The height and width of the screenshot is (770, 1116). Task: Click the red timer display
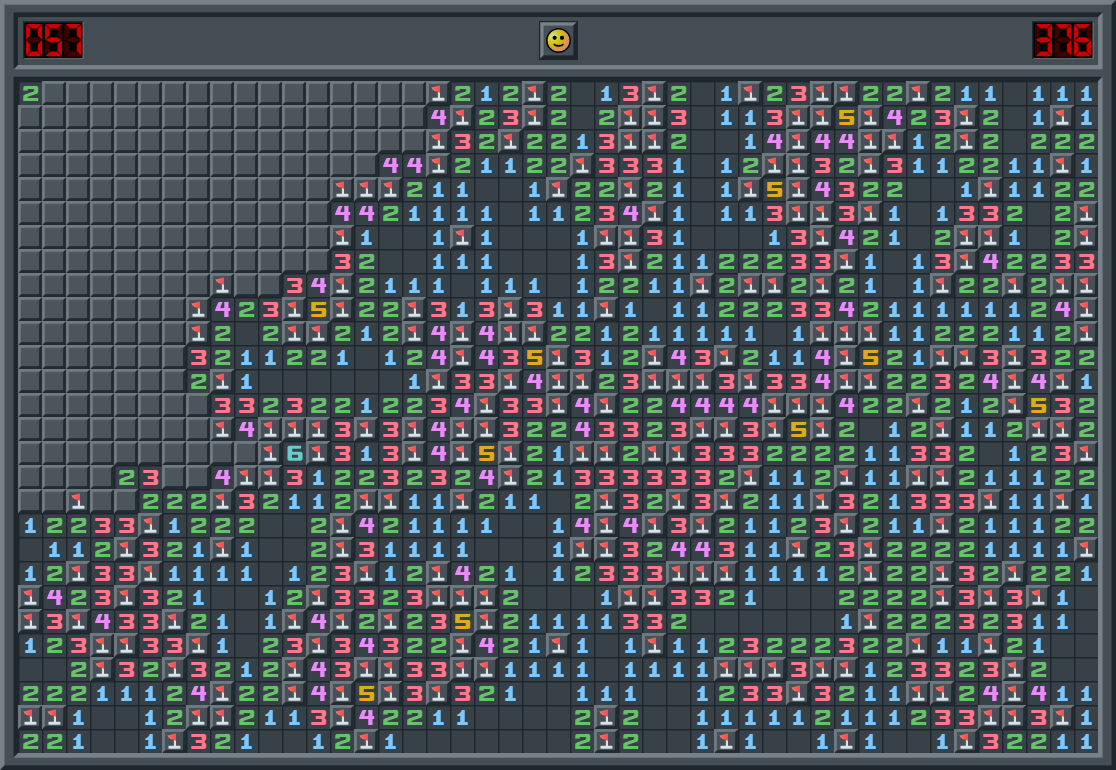tap(1062, 40)
